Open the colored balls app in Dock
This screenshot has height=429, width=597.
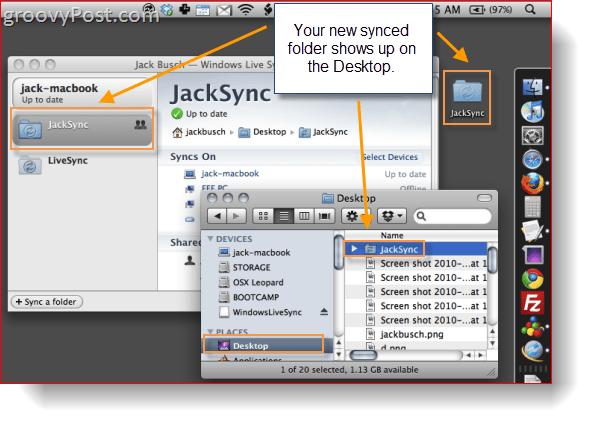pos(532,327)
